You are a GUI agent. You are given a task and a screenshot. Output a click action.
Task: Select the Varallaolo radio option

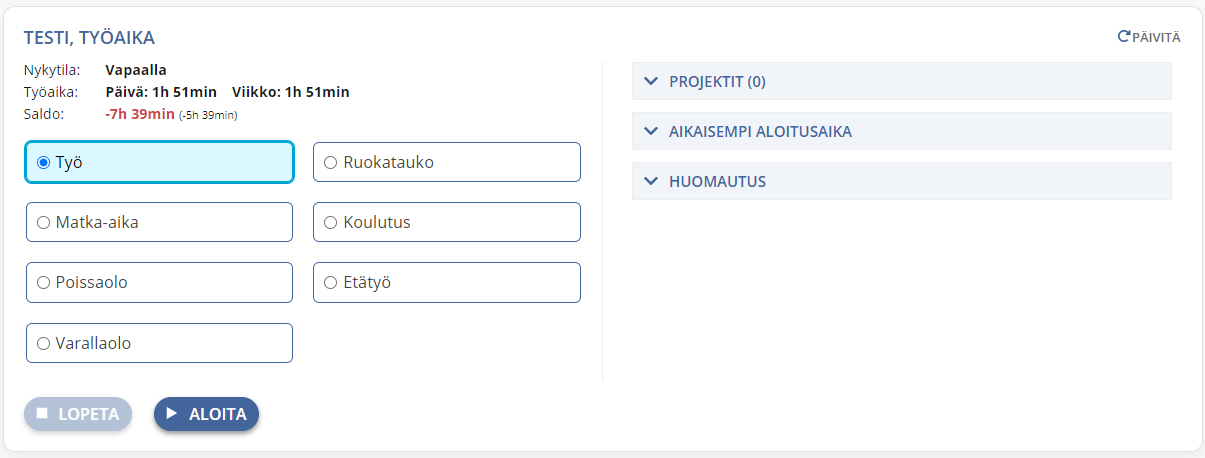pyautogui.click(x=159, y=342)
